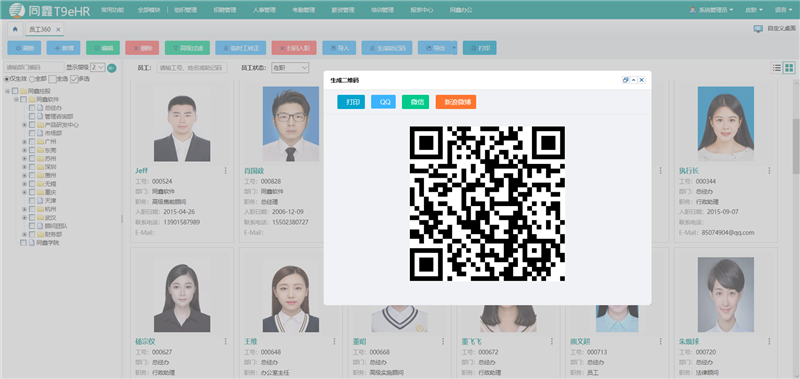The height and width of the screenshot is (379, 800).
Task: Collapse the QR dialog with the up-arrow icon
Action: click(634, 80)
